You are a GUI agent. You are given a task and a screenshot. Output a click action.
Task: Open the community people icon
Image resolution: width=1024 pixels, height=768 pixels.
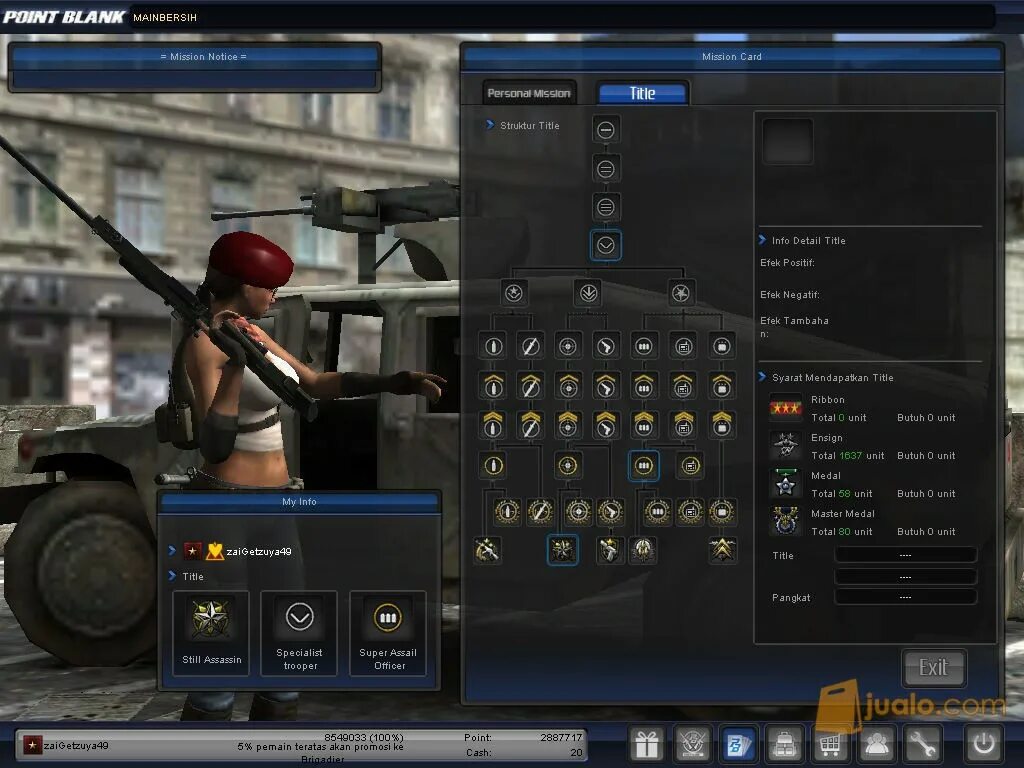[x=876, y=744]
